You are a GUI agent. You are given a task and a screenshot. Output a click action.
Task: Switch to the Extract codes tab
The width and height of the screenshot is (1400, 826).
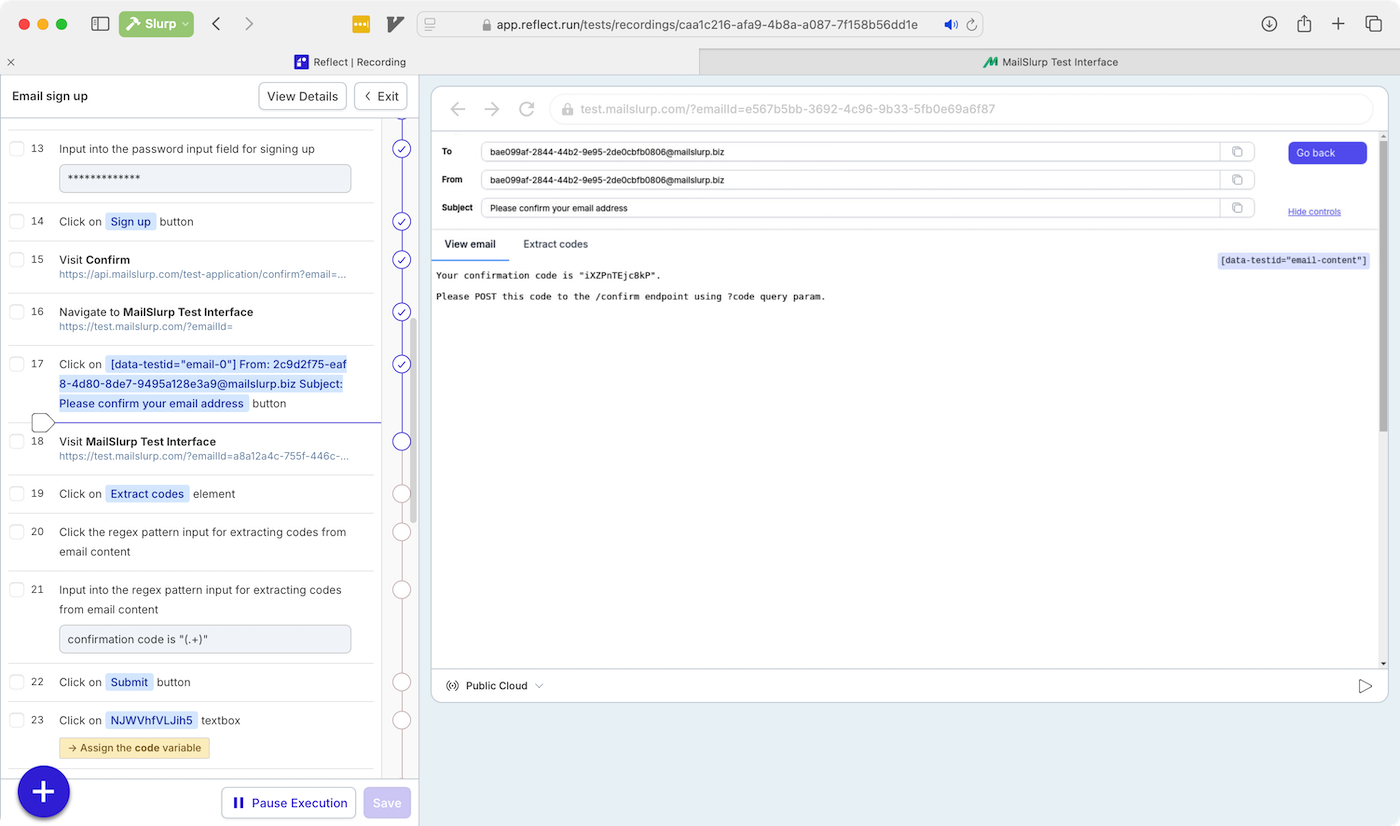coord(555,244)
